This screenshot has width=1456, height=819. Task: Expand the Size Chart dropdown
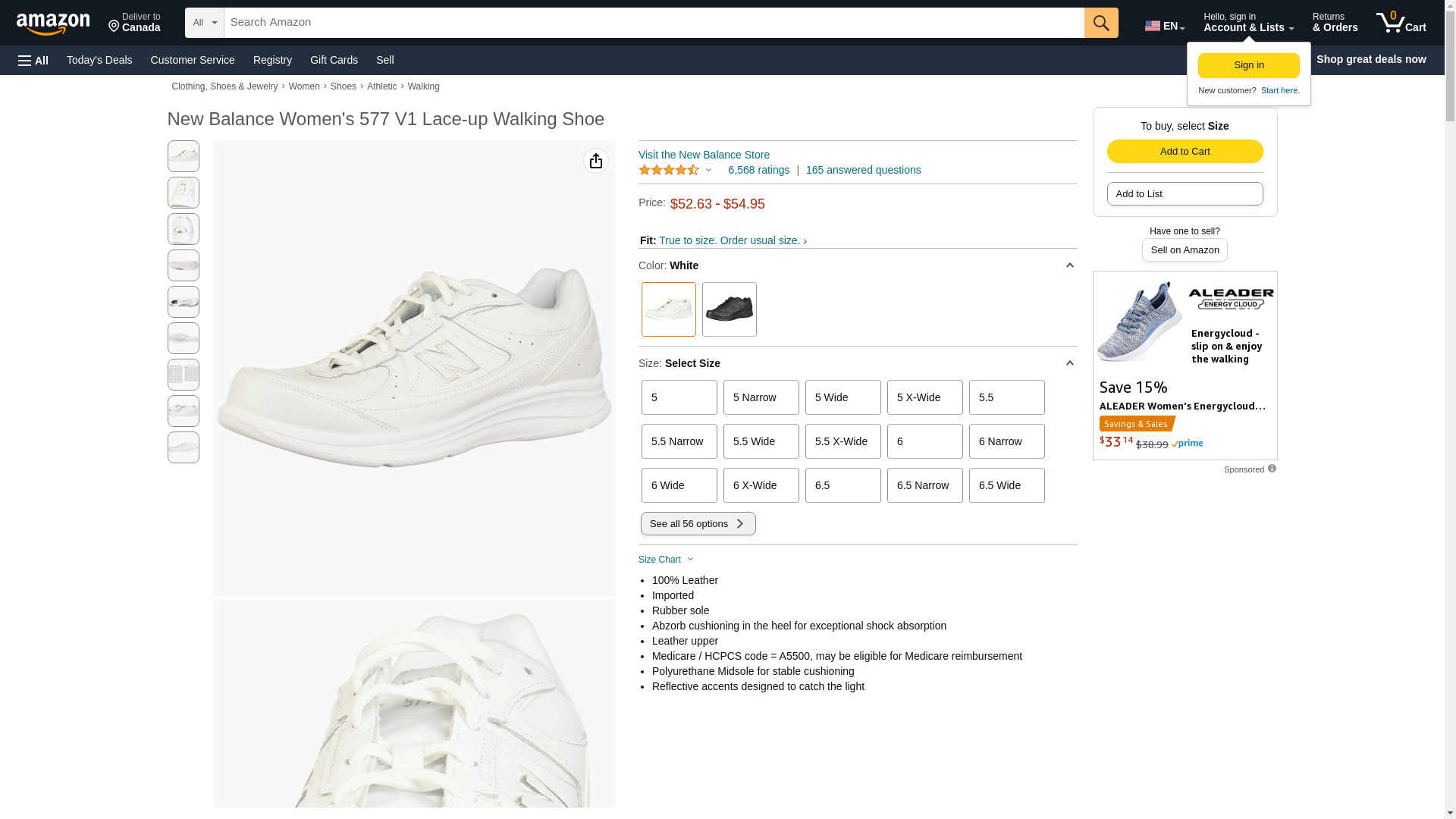point(666,560)
